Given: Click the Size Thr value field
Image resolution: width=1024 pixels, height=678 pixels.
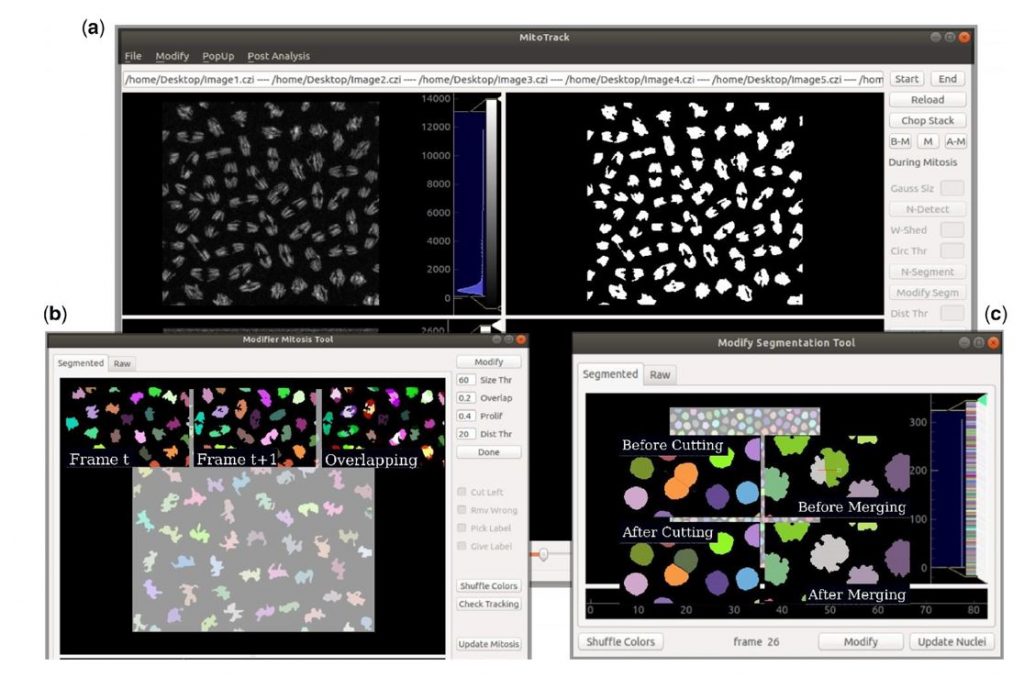Looking at the screenshot, I should pyautogui.click(x=465, y=380).
